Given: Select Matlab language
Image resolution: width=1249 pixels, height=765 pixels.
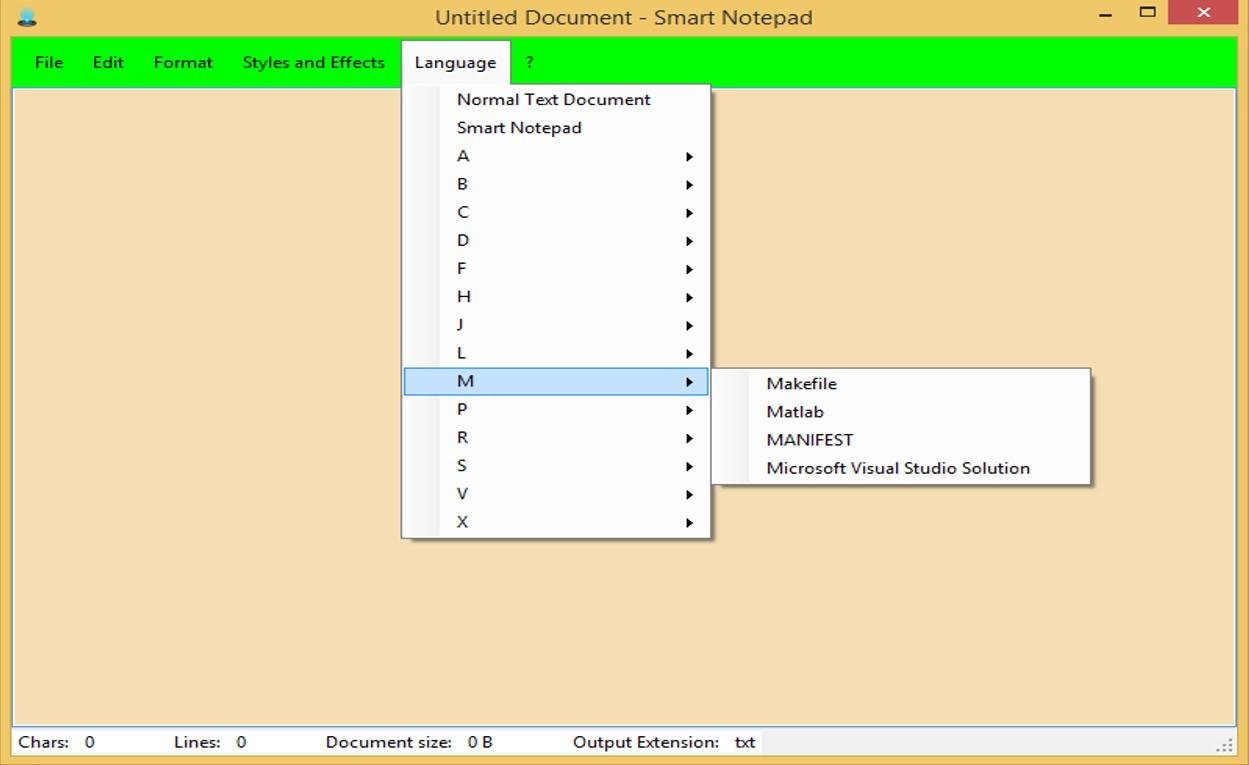Looking at the screenshot, I should (794, 411).
